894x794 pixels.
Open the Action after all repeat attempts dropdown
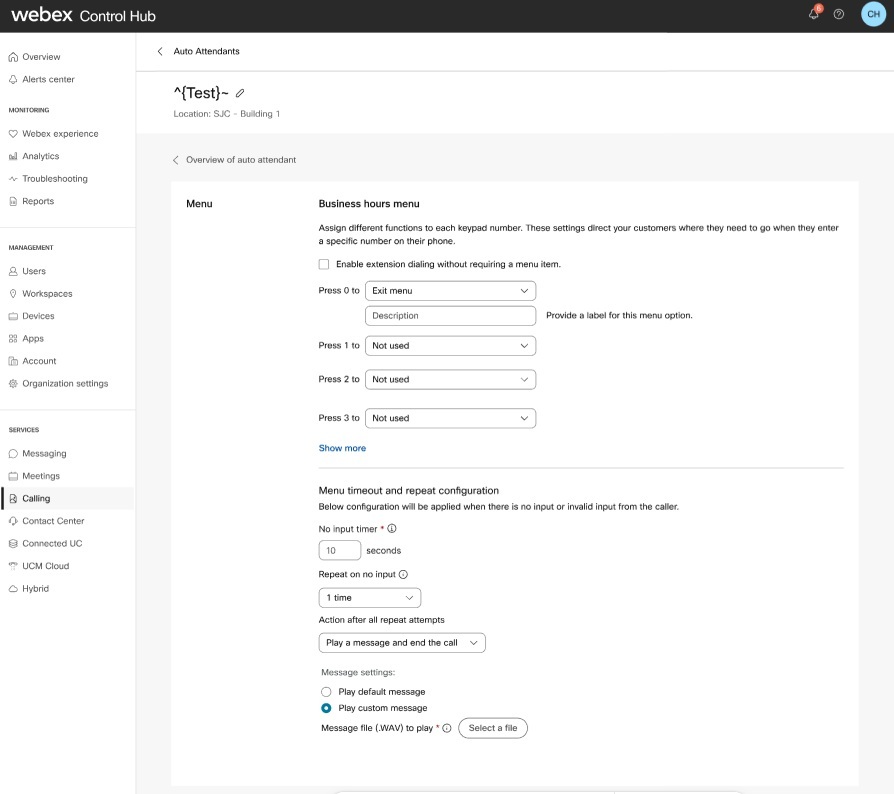coord(402,642)
